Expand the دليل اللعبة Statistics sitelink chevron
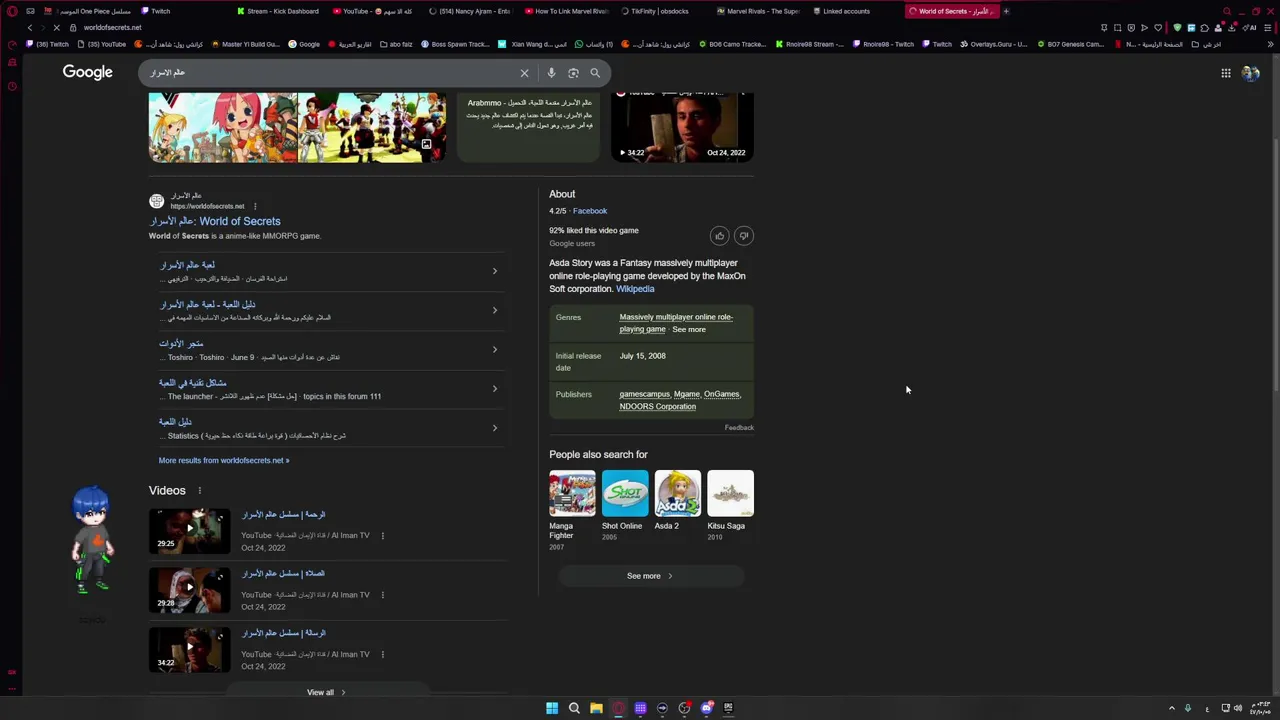 tap(494, 428)
